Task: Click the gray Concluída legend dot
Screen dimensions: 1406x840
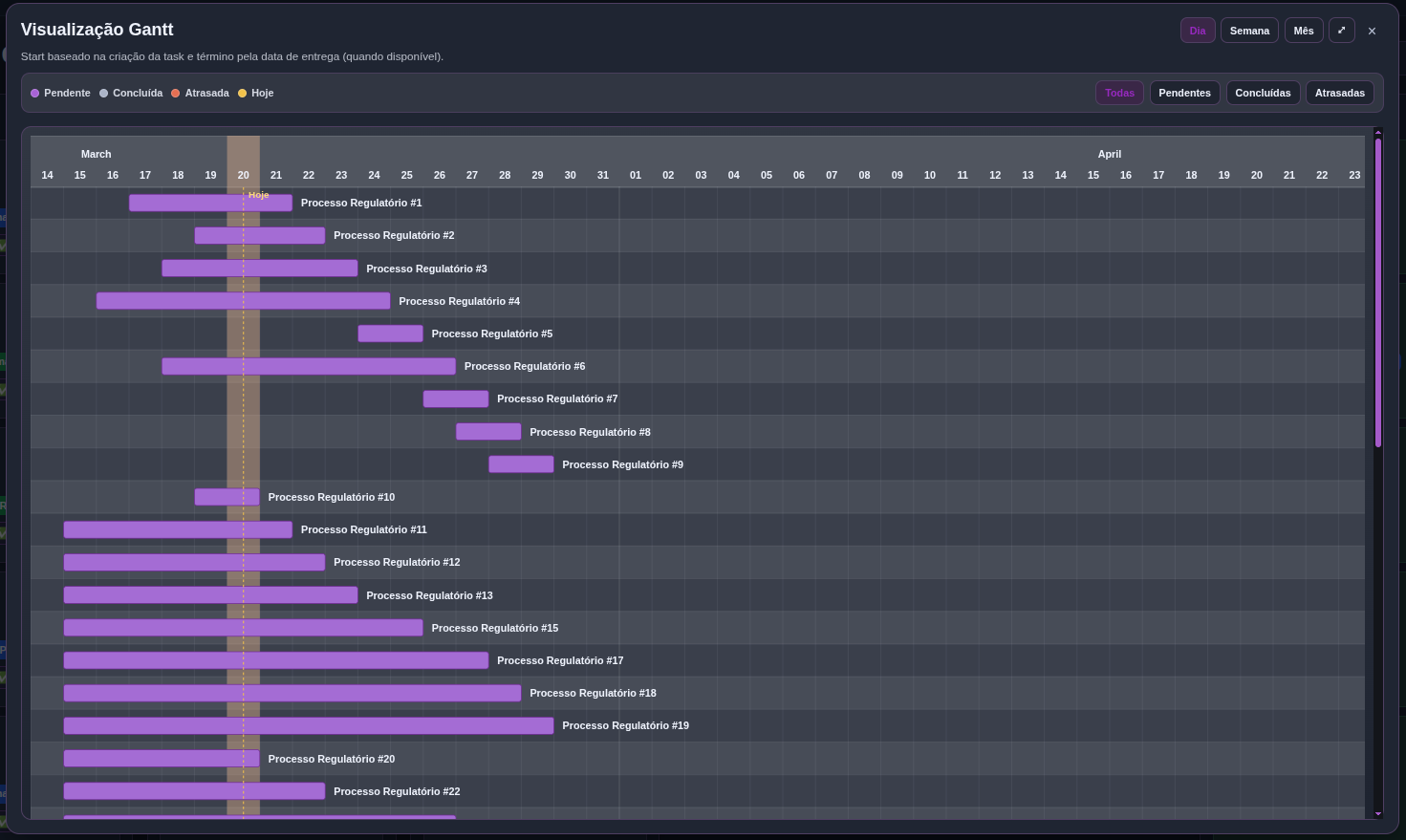Action: pyautogui.click(x=103, y=93)
